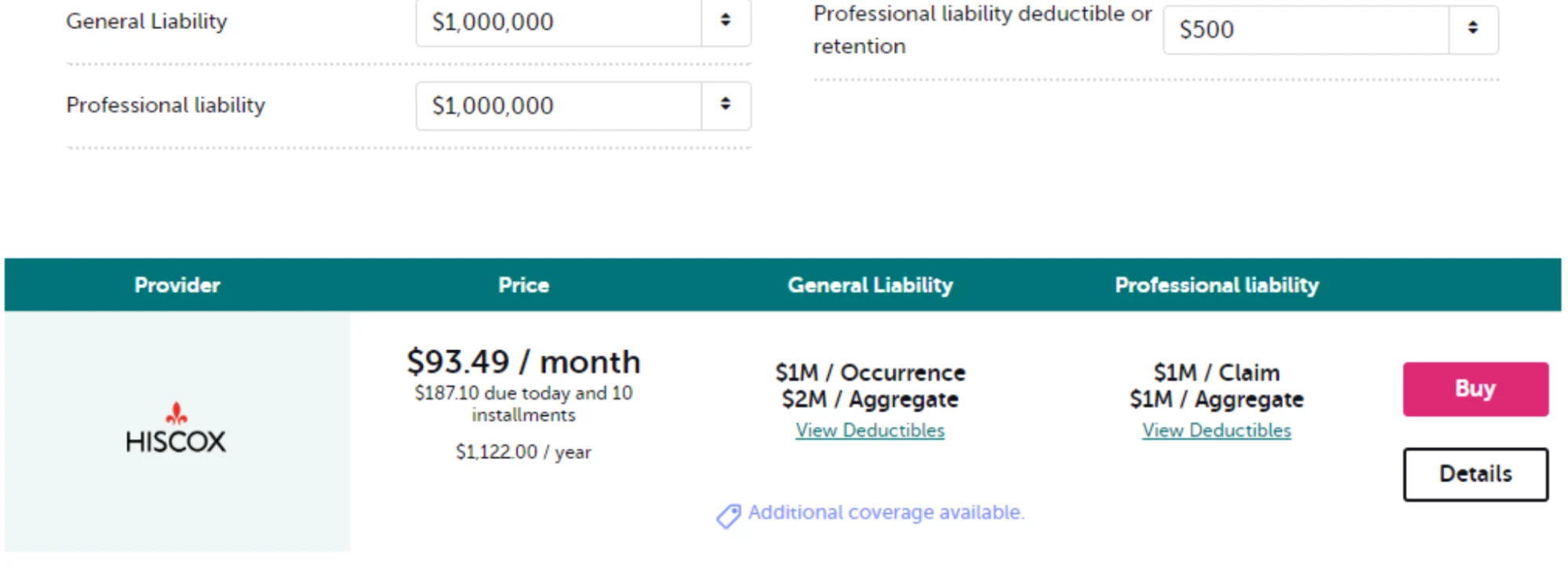The image size is (1568, 573).
Task: Click Professional liability deductible or retention label
Action: (x=982, y=30)
